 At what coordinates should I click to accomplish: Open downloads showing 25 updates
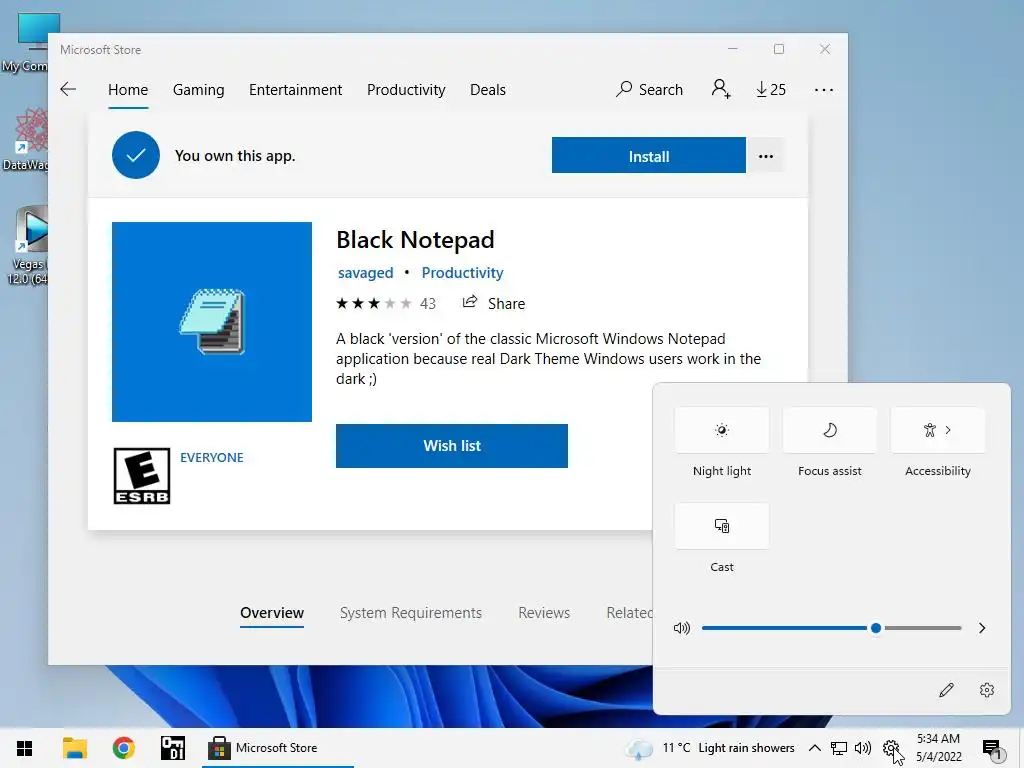coord(771,89)
